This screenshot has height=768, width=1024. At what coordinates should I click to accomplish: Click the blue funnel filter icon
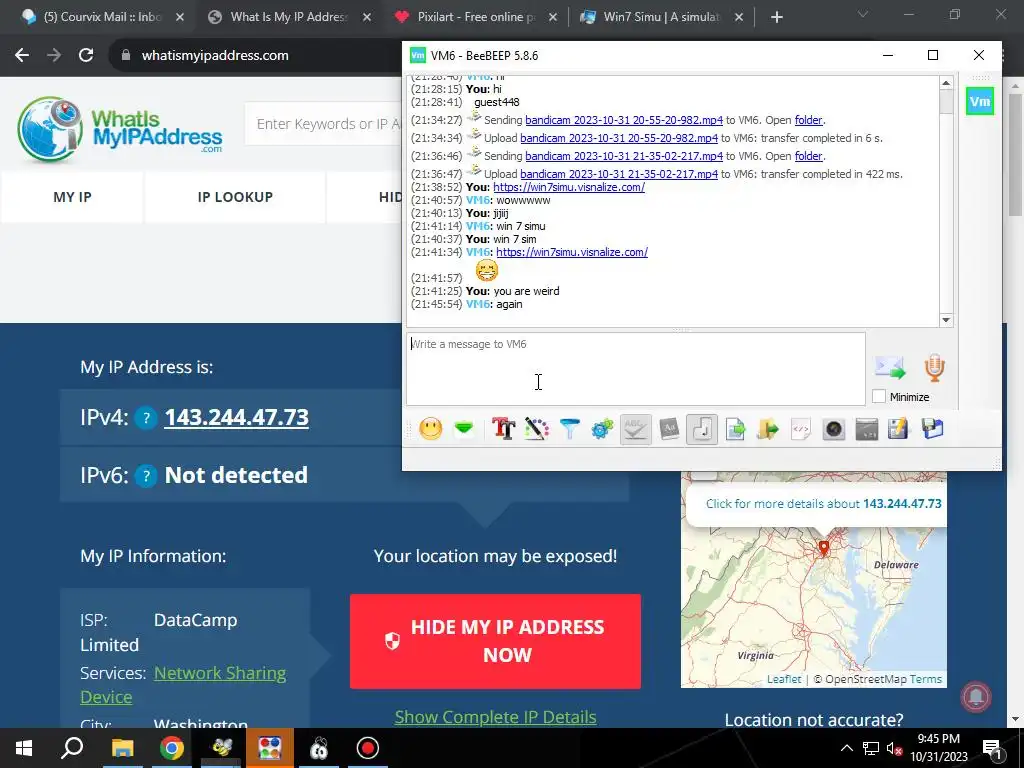coord(569,429)
